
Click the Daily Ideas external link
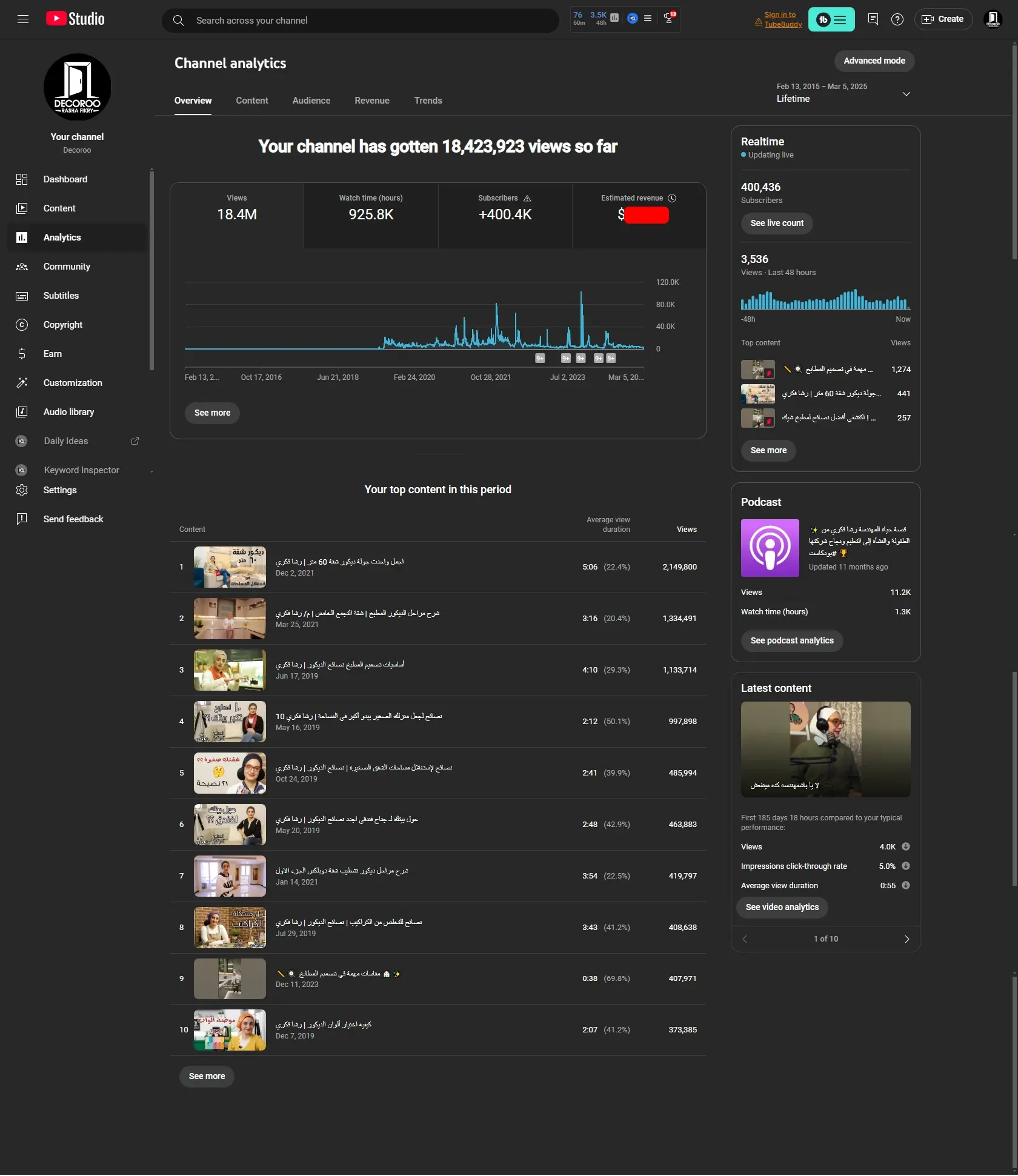(x=135, y=441)
